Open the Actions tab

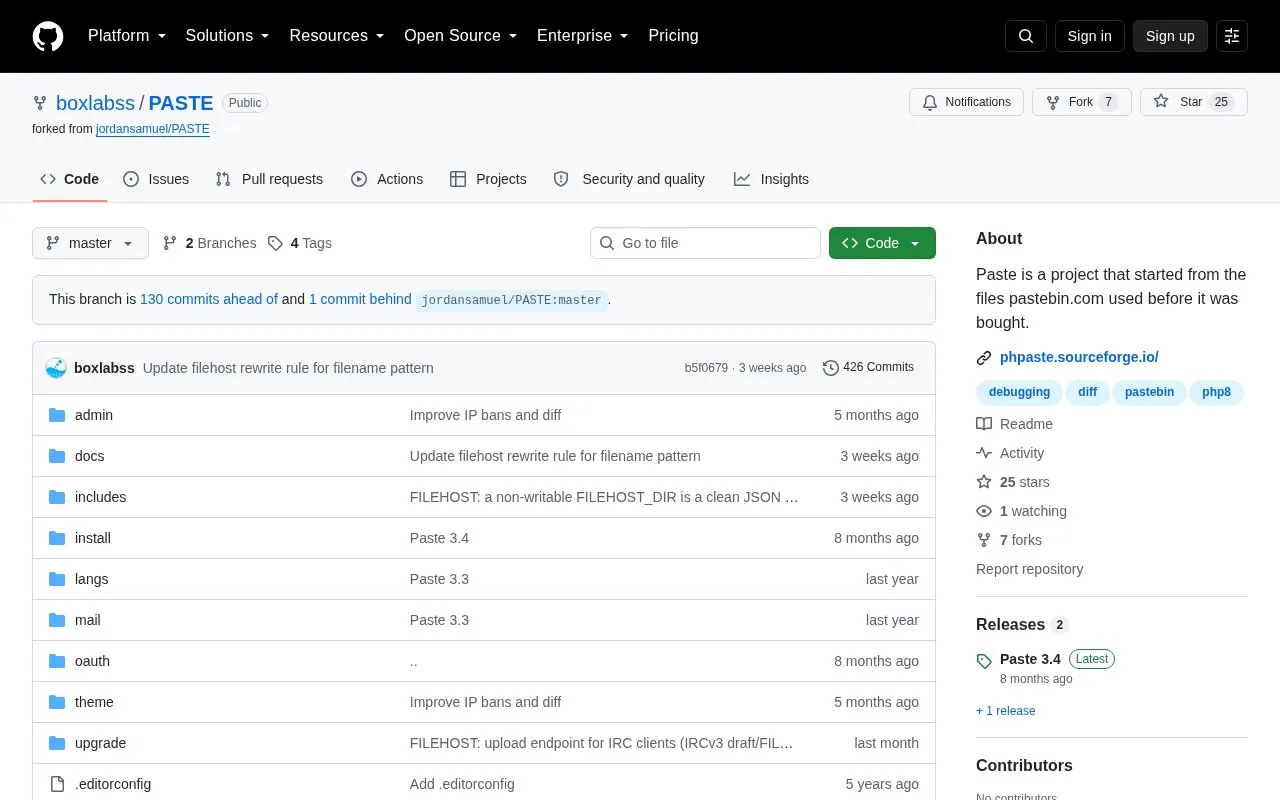tap(387, 179)
